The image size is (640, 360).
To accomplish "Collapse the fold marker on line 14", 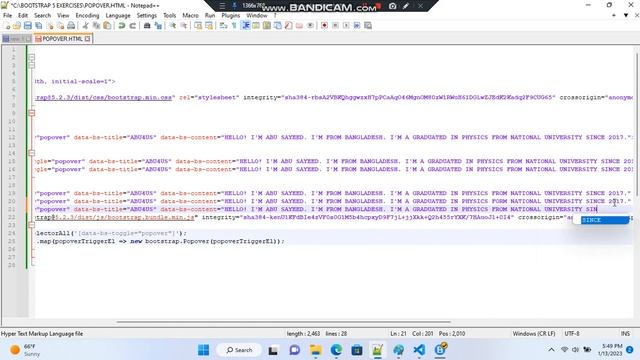I will [32, 153].
